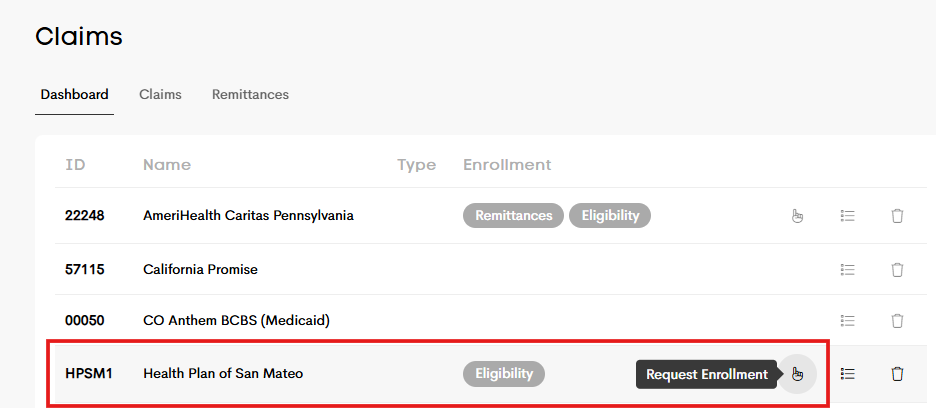936x408 pixels.
Task: Select the Dashboard tab
Action: pyautogui.click(x=75, y=94)
